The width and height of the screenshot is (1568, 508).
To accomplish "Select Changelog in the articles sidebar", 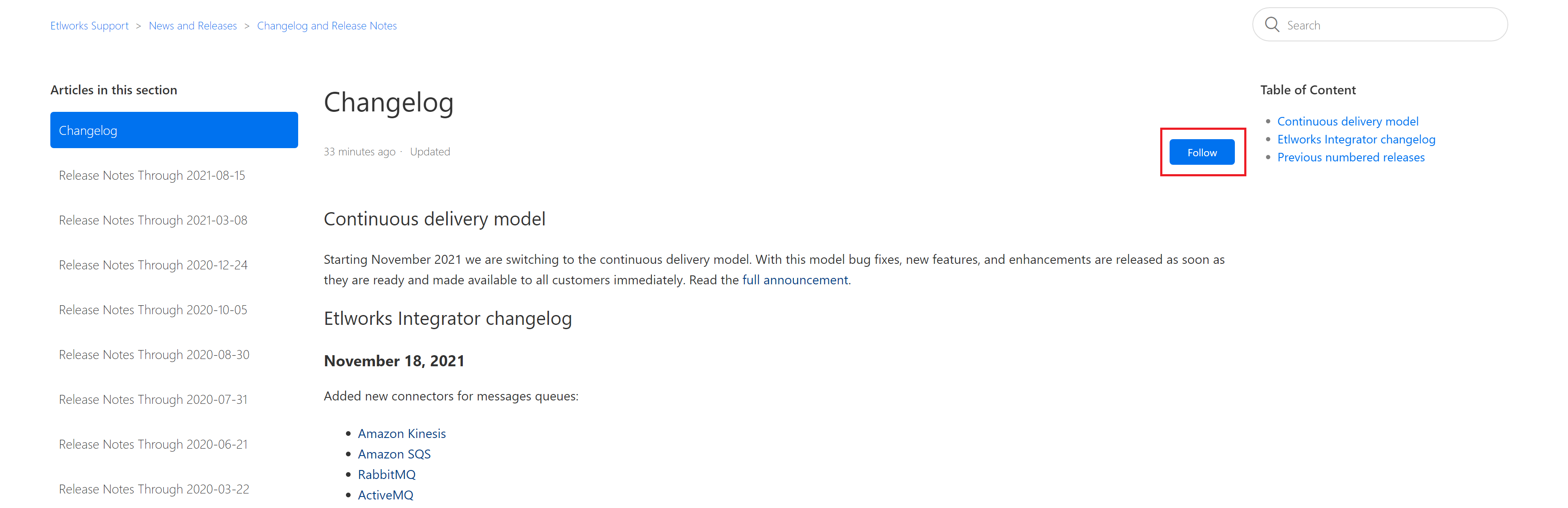I will 174,130.
